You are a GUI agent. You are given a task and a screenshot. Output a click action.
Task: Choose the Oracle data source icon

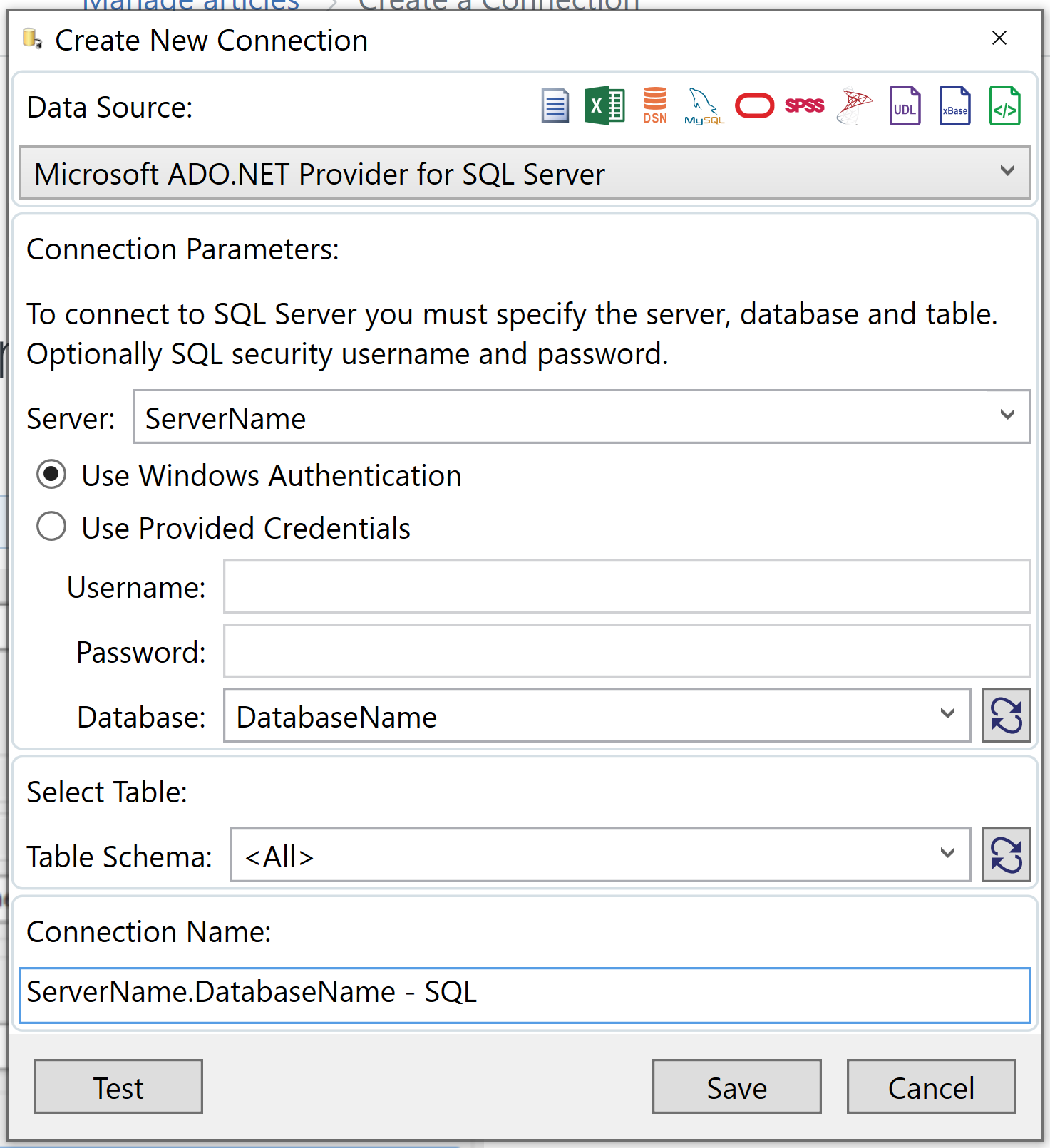(754, 106)
